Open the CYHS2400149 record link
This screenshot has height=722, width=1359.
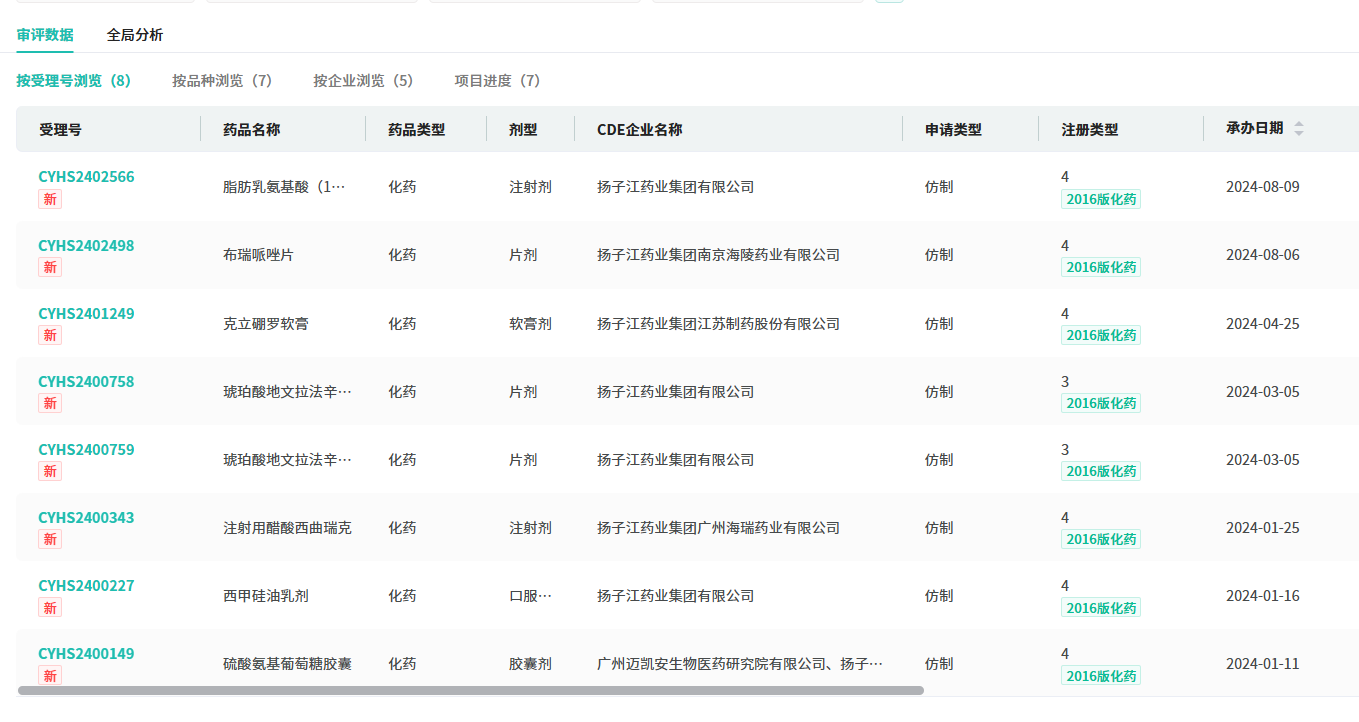tap(86, 653)
